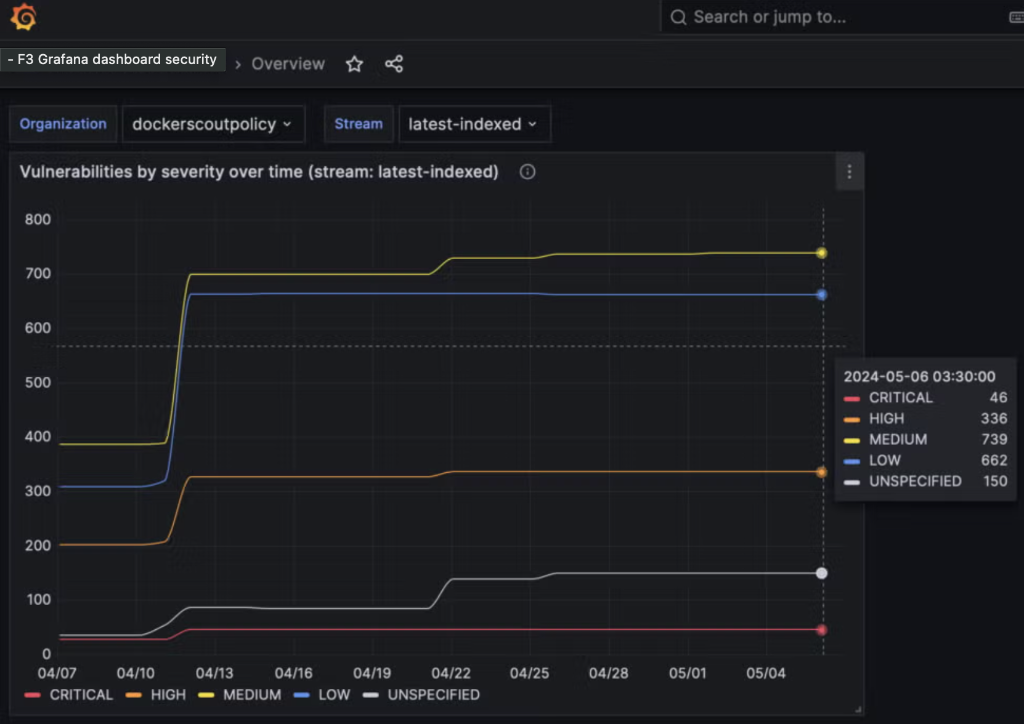Click the Stream variable label
The width and height of the screenshot is (1024, 724).
pos(359,124)
